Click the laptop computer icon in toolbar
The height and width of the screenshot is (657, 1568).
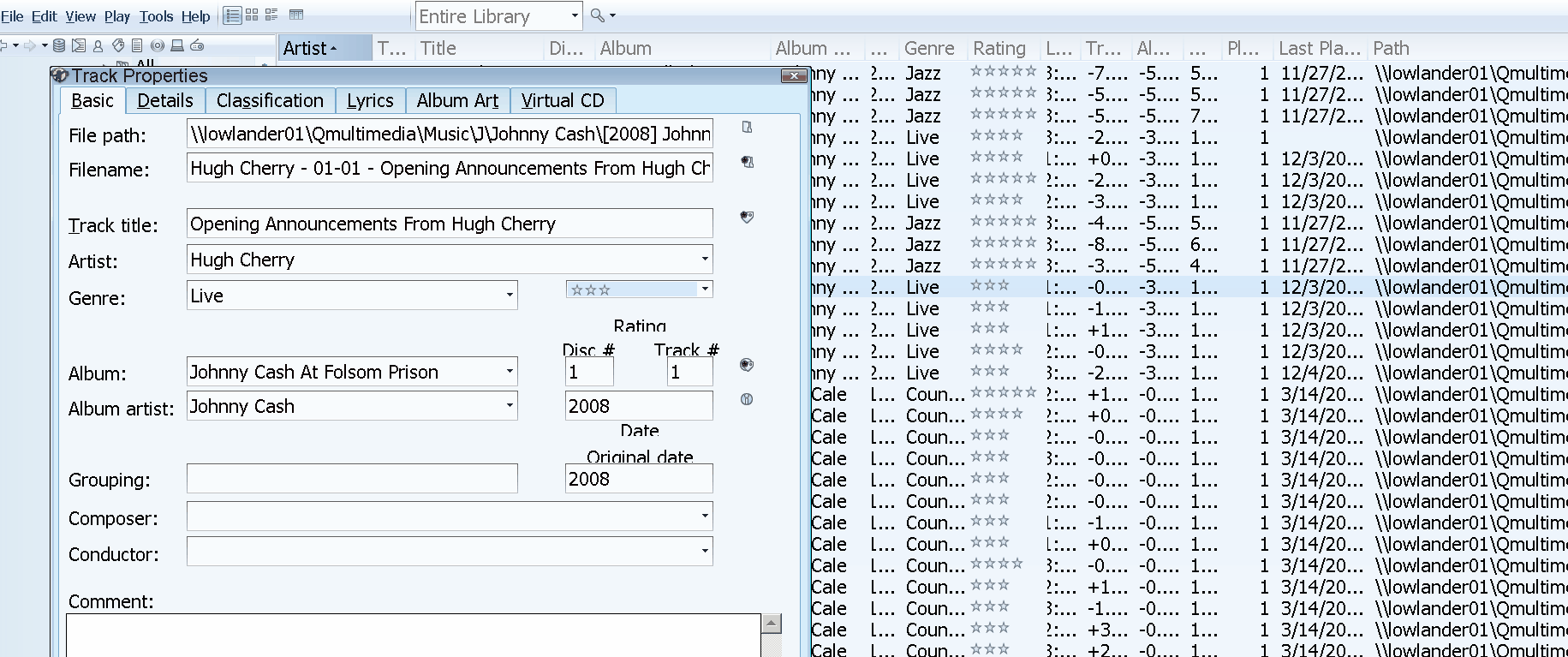(177, 45)
